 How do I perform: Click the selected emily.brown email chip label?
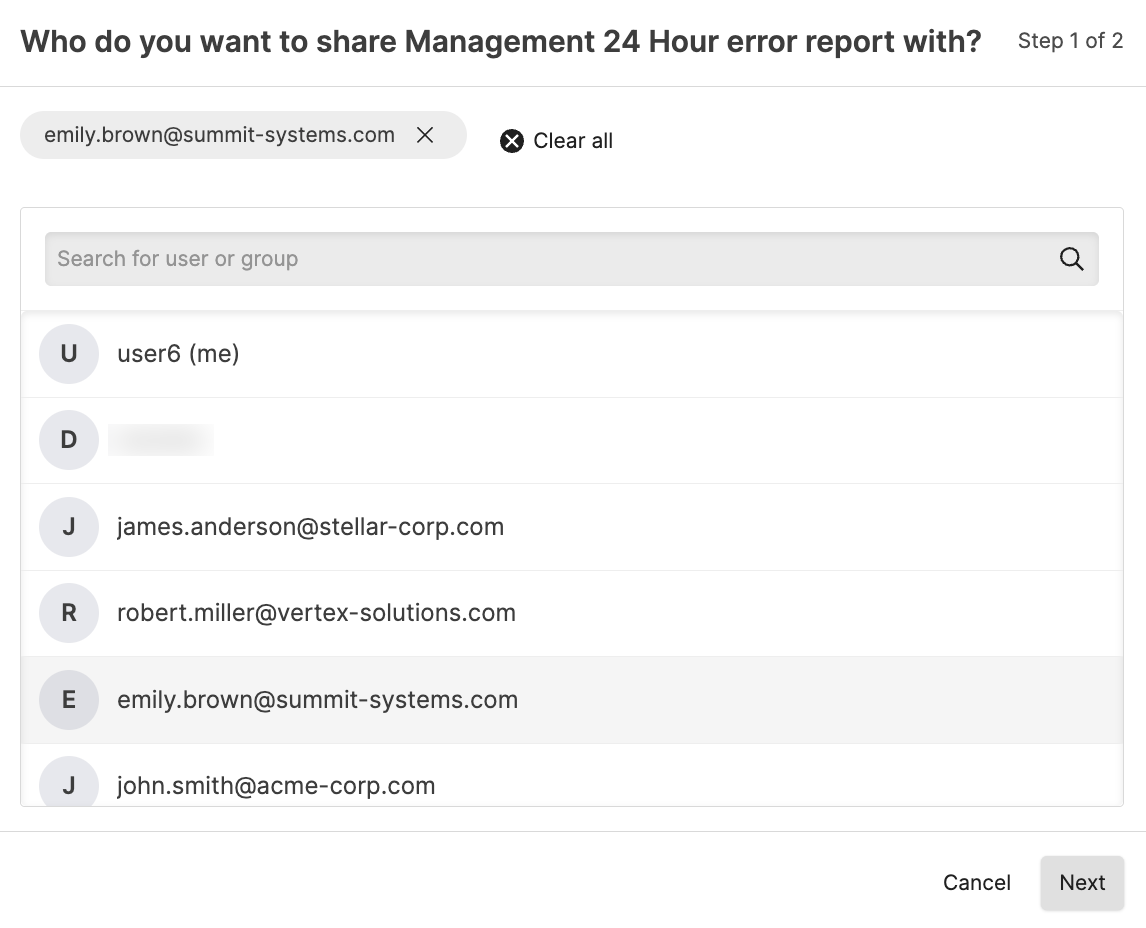pyautogui.click(x=219, y=135)
